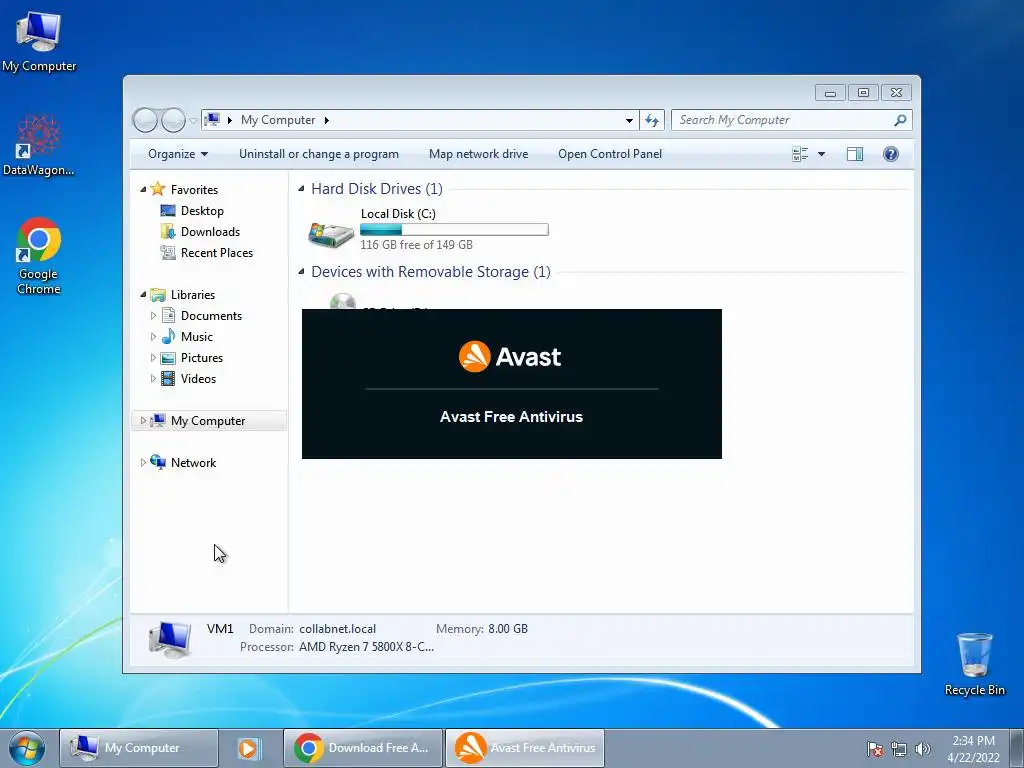
Task: Collapse Devices with Removable Storage group
Action: click(301, 272)
